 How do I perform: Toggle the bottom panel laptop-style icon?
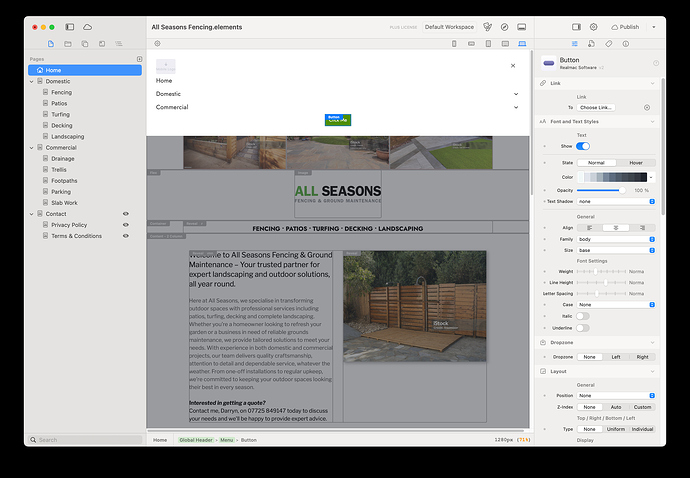click(522, 27)
